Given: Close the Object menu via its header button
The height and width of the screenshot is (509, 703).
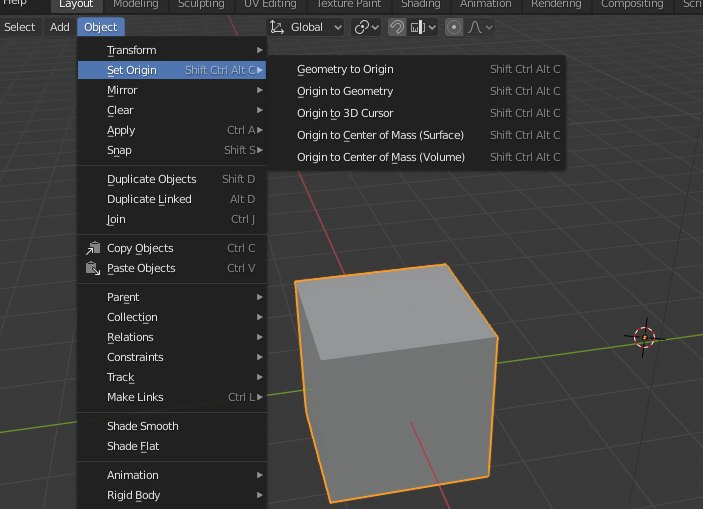Looking at the screenshot, I should 100,27.
